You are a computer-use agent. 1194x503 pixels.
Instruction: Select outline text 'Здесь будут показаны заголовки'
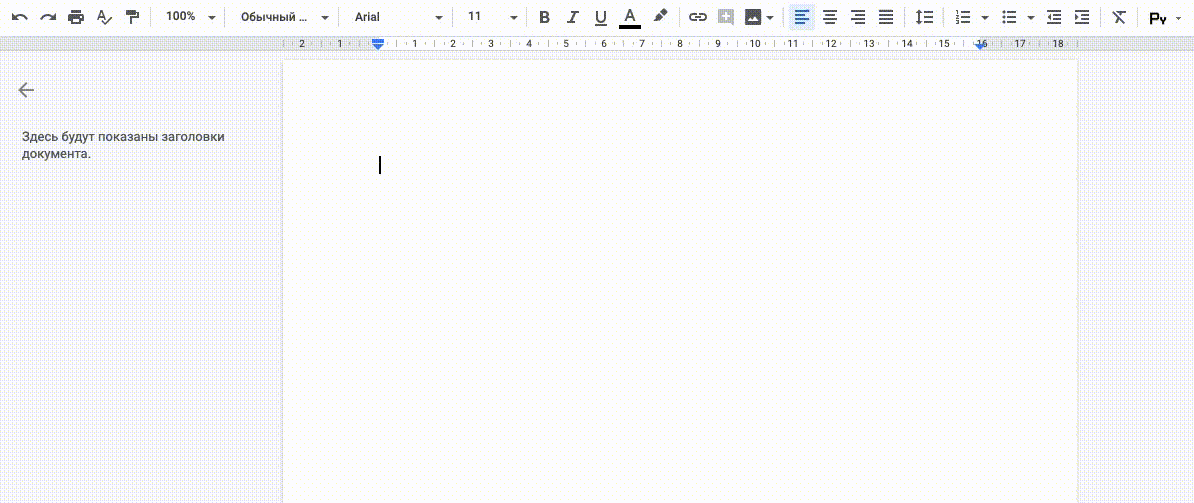click(x=123, y=137)
